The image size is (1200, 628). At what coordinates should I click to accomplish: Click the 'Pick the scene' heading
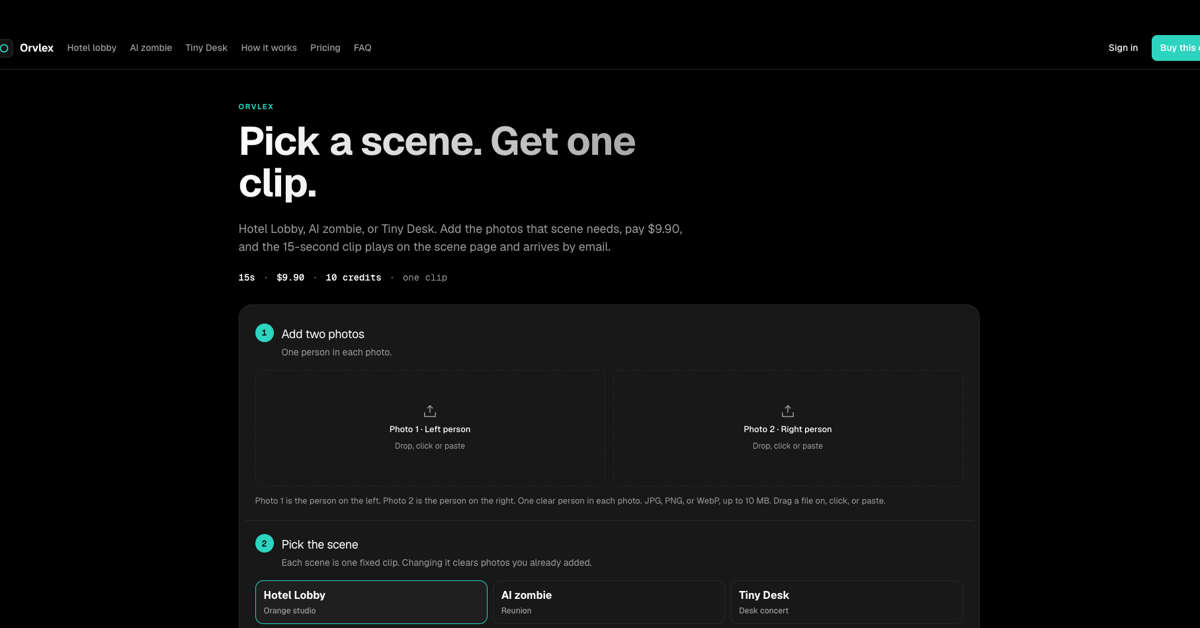(320, 544)
